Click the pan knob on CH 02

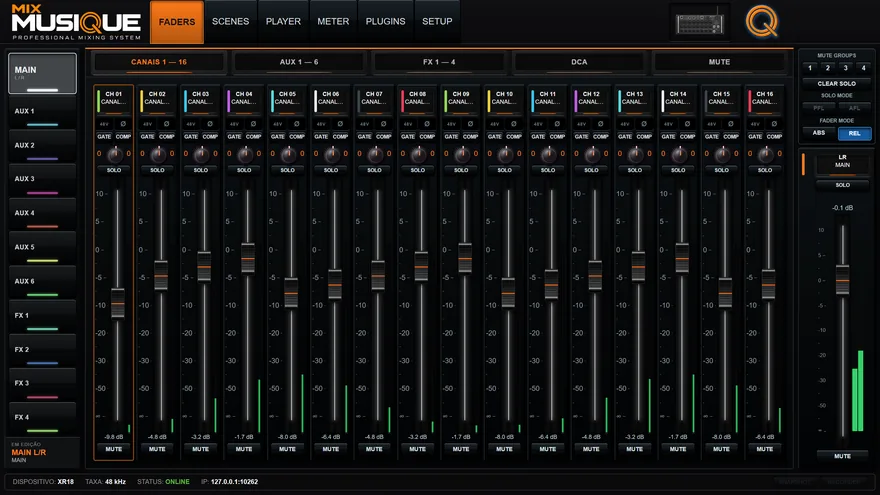pos(158,154)
